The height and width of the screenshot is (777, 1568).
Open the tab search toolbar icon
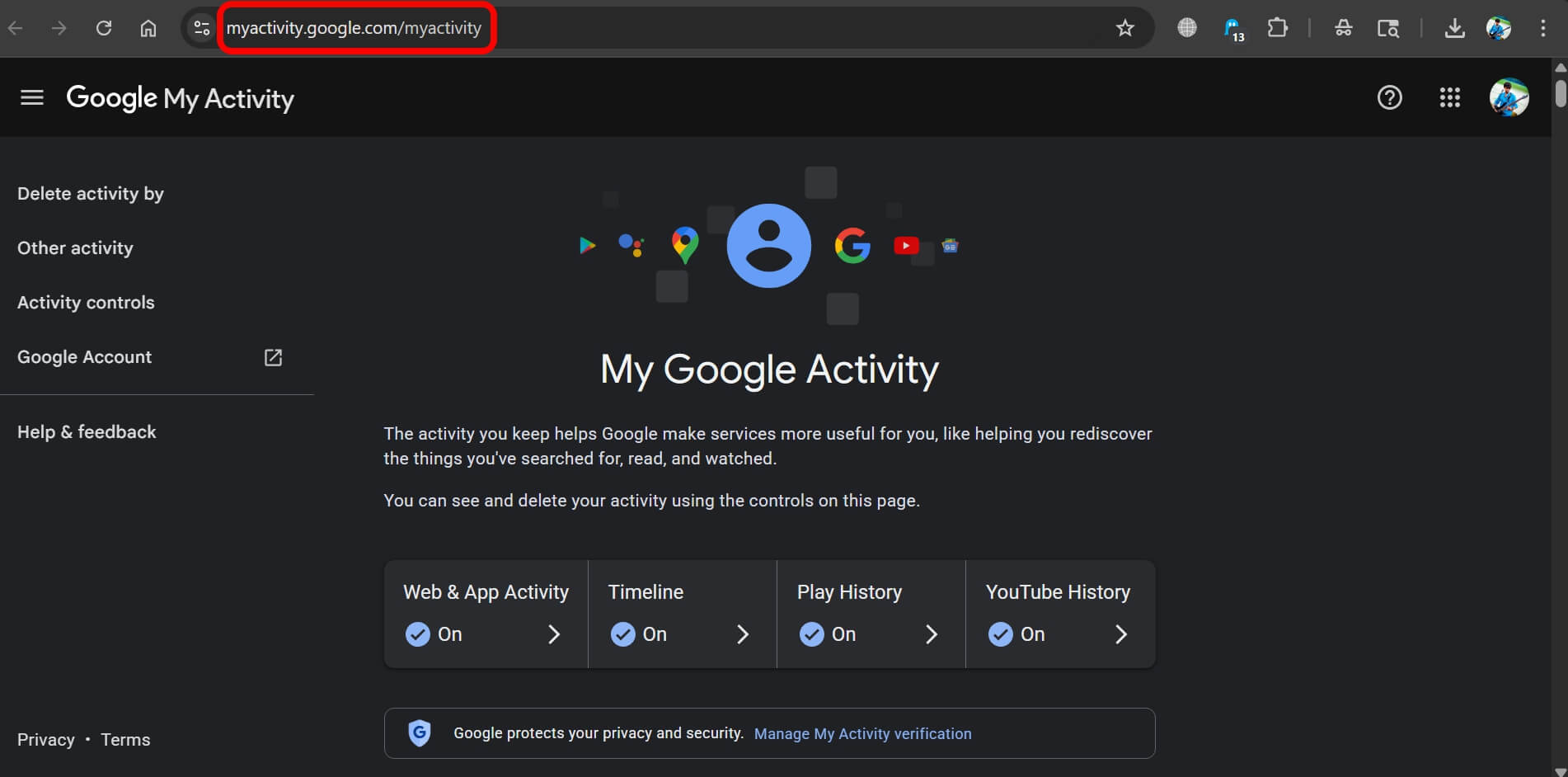[x=1388, y=28]
